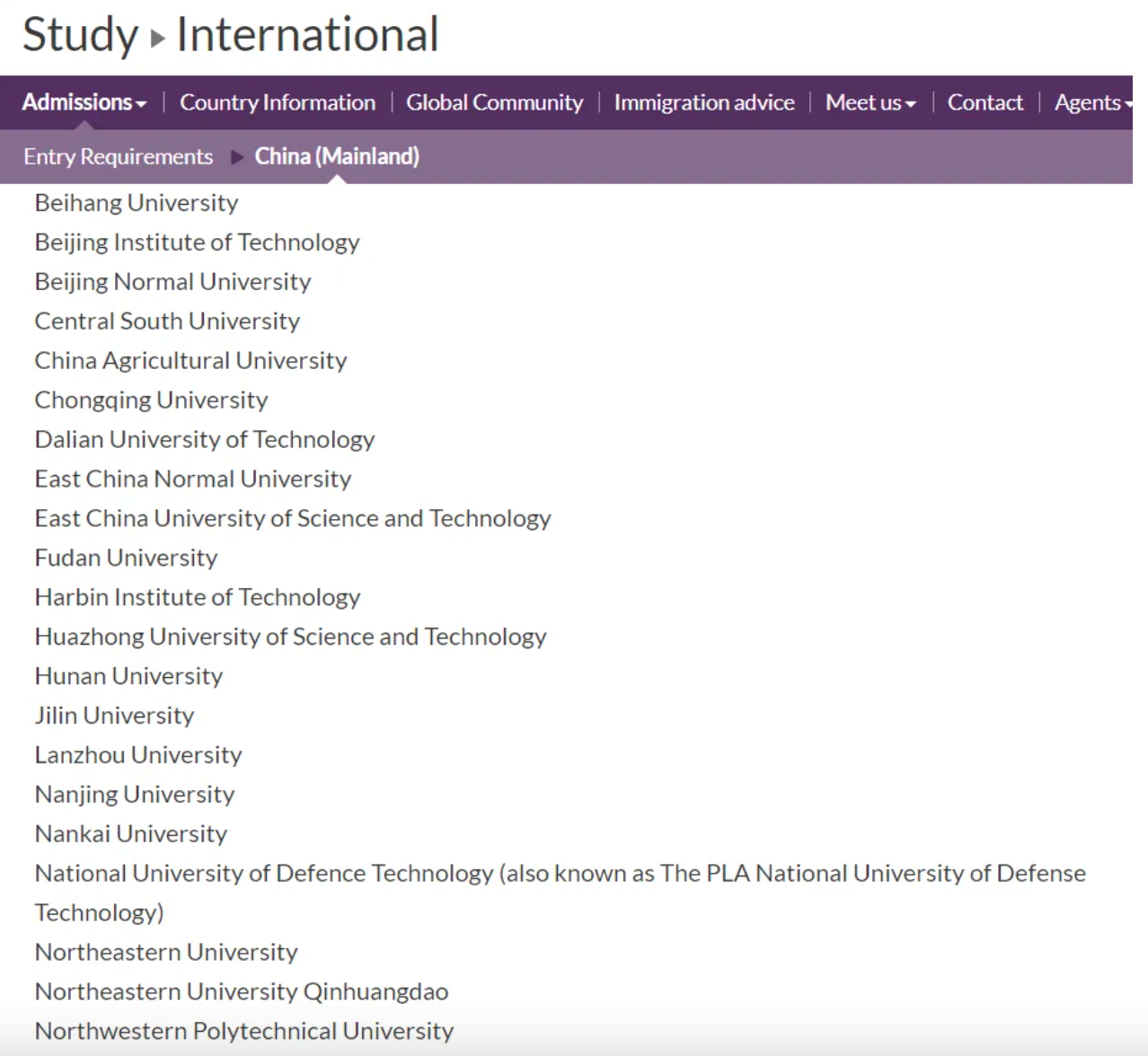Click the Contact navigation link

coord(985,102)
